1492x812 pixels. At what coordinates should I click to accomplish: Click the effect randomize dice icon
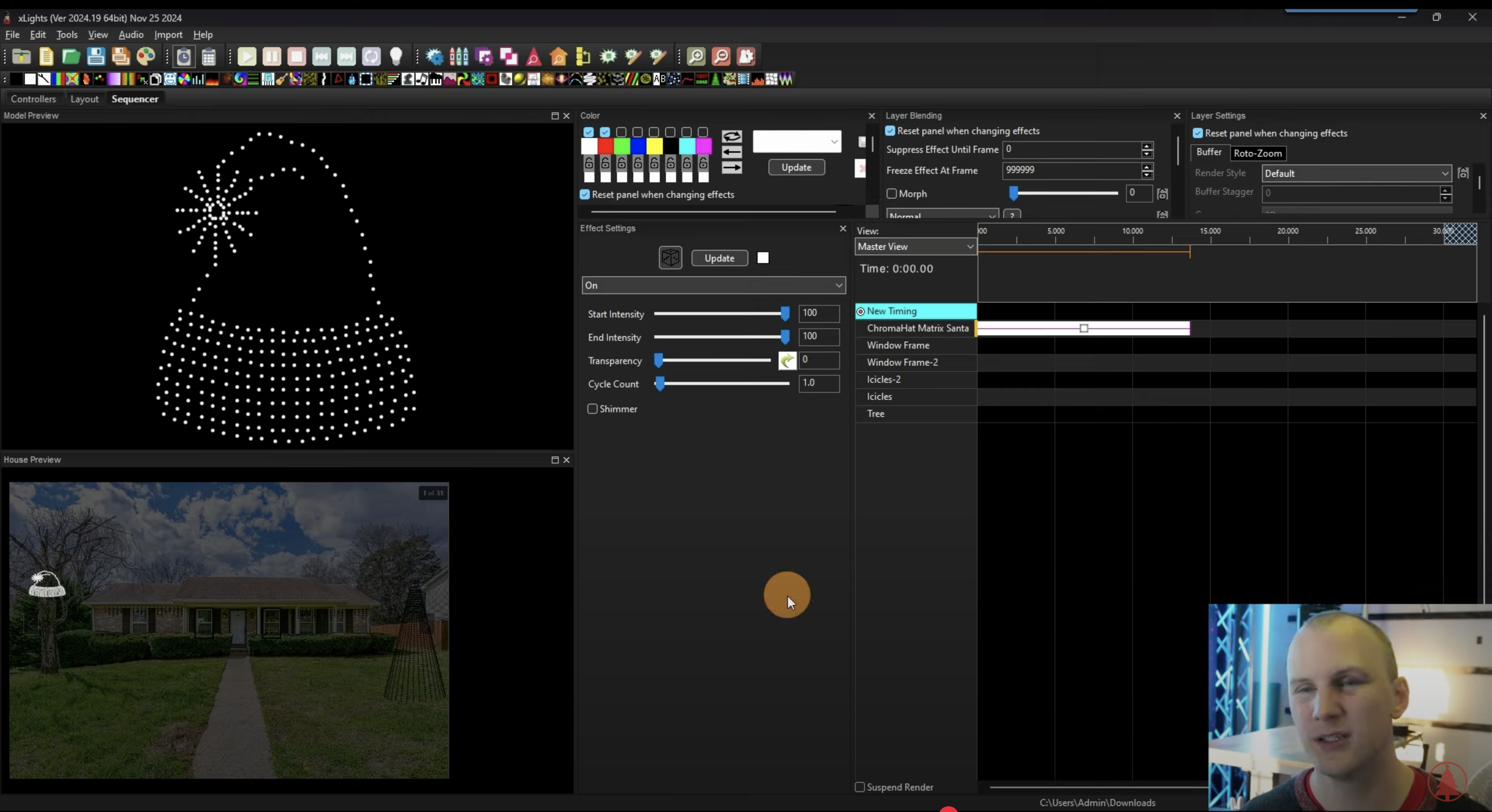(x=670, y=258)
